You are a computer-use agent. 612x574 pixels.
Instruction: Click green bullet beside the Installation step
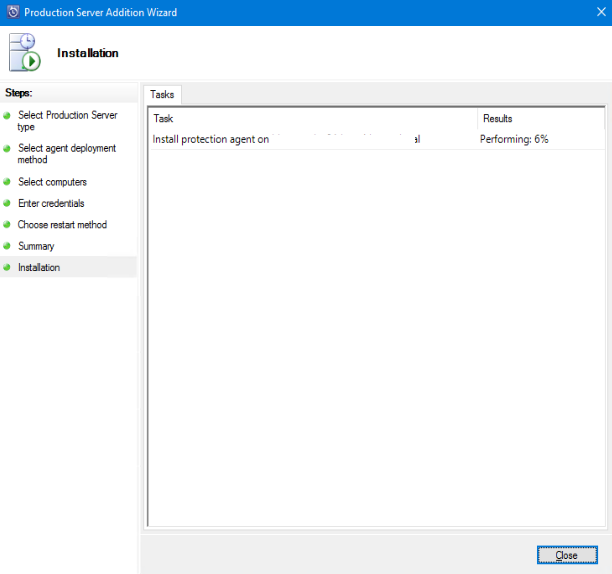[x=7, y=267]
